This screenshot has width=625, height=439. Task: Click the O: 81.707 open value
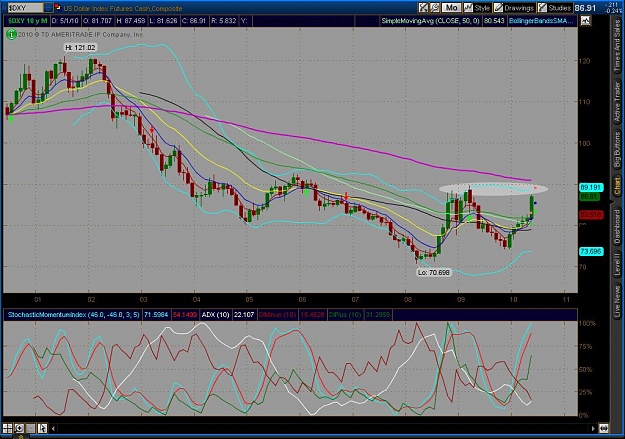click(x=96, y=21)
